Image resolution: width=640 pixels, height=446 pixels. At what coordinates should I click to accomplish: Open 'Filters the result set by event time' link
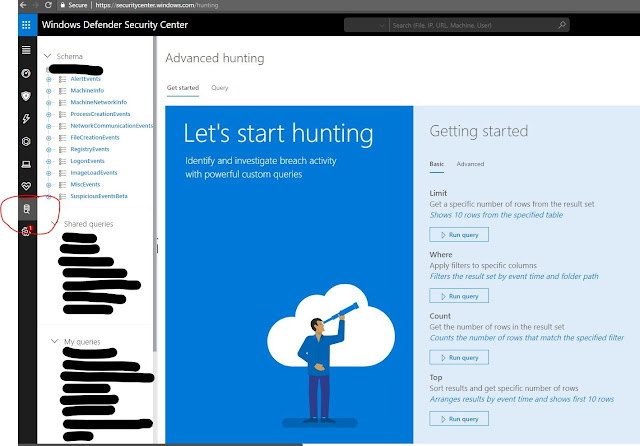tap(514, 276)
